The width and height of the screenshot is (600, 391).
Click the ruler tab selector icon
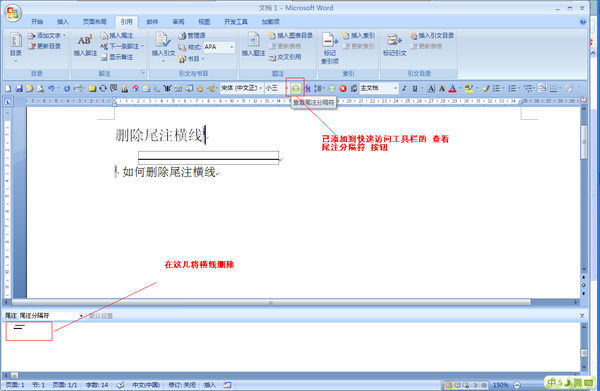tap(8, 101)
